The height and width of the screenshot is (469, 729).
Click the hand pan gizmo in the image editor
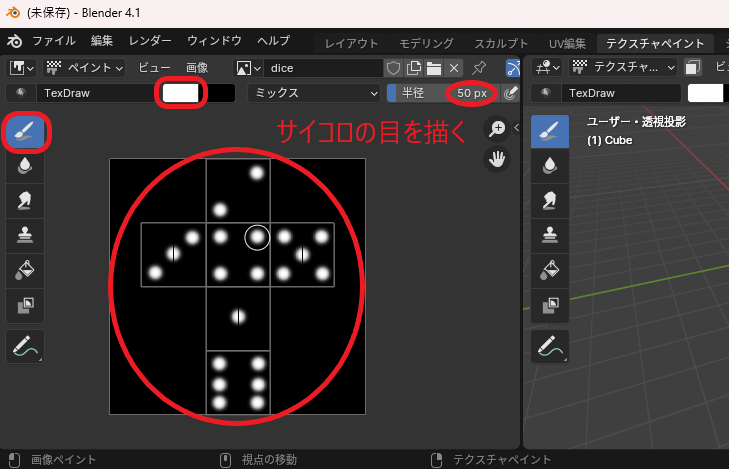point(497,159)
